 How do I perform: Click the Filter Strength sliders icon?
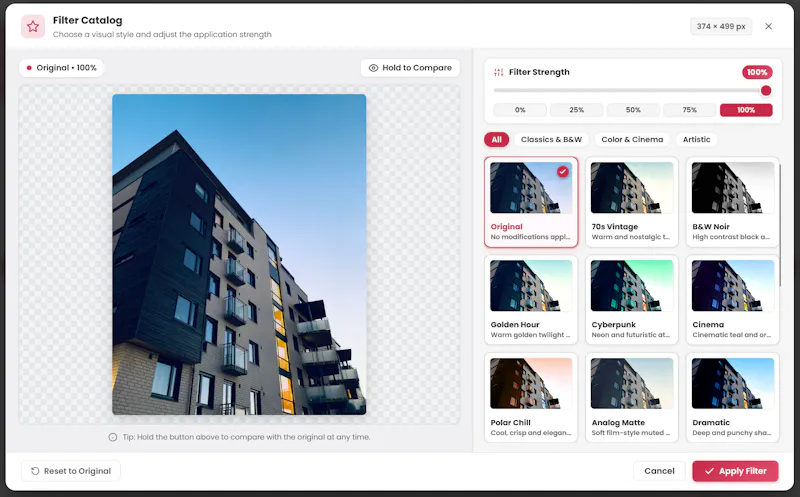(x=498, y=72)
